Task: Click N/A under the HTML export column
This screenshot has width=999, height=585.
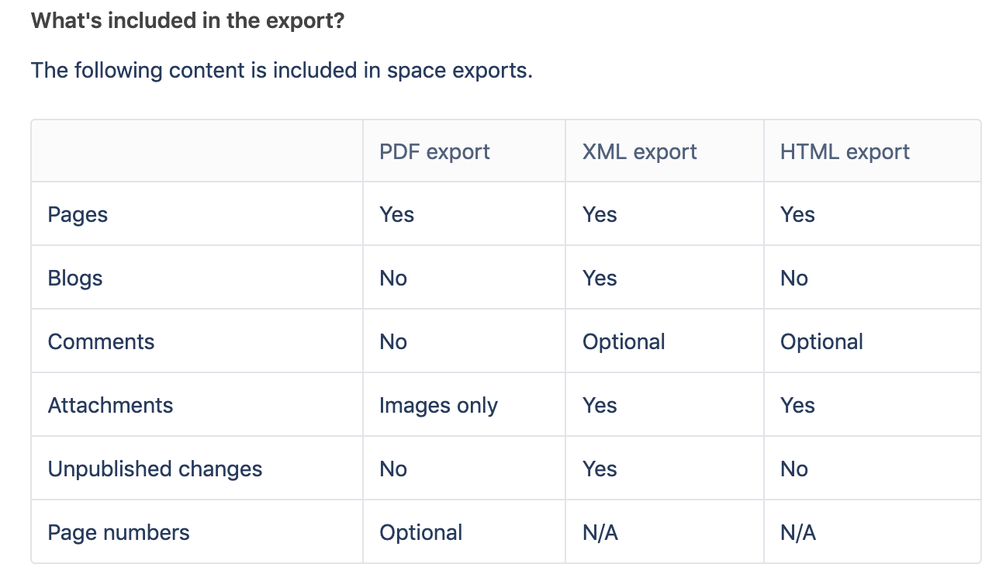Action: (x=798, y=533)
